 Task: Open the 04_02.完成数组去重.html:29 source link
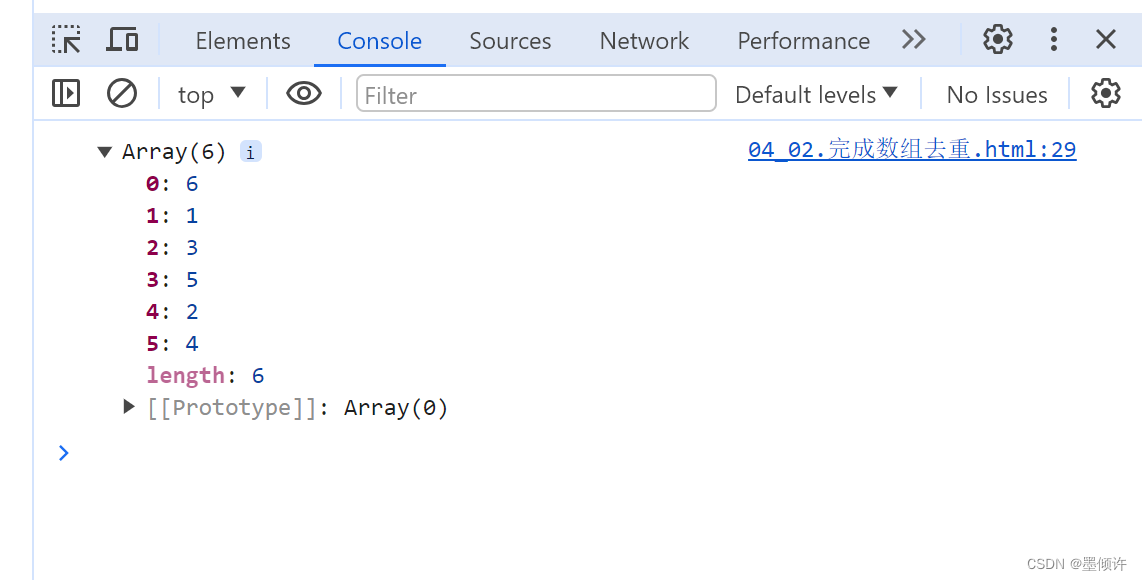pyautogui.click(x=911, y=149)
